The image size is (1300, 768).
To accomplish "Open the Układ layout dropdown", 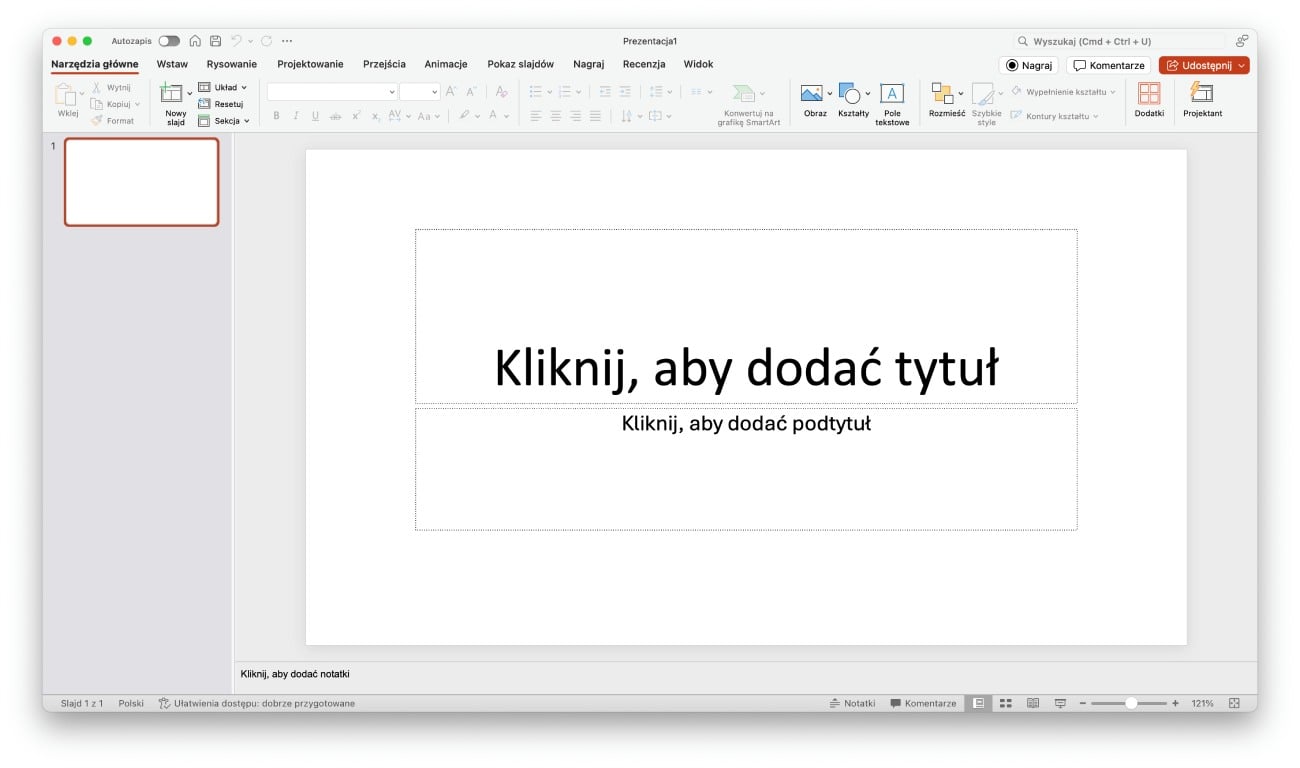I will [x=222, y=87].
